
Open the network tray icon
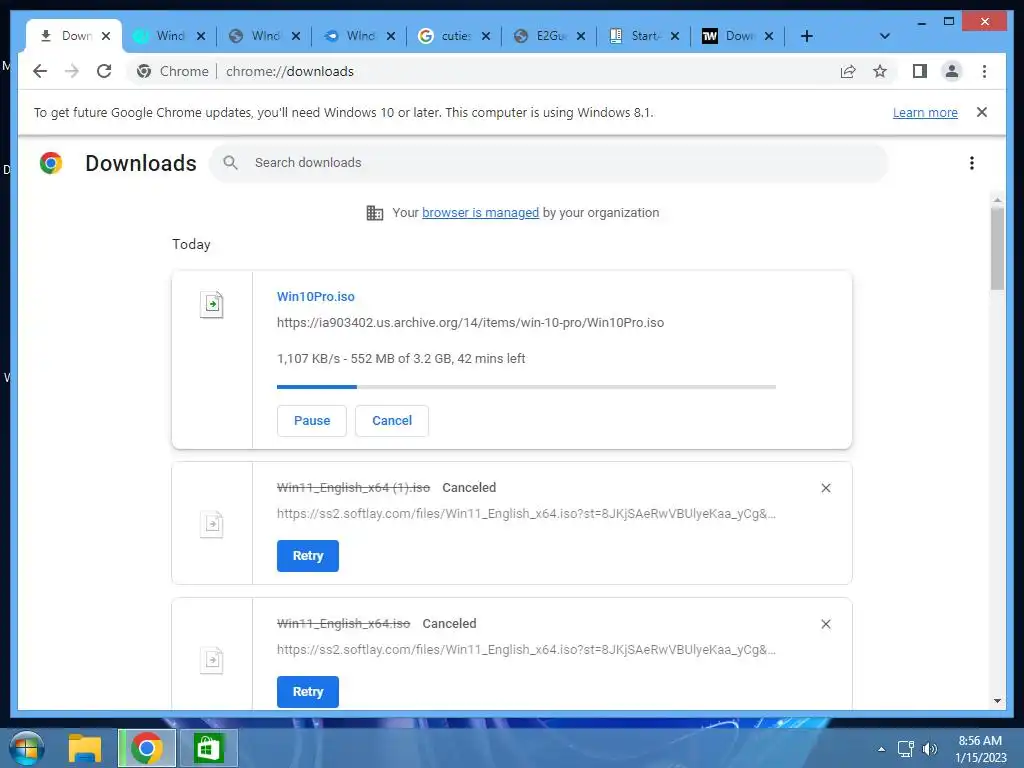(x=905, y=749)
